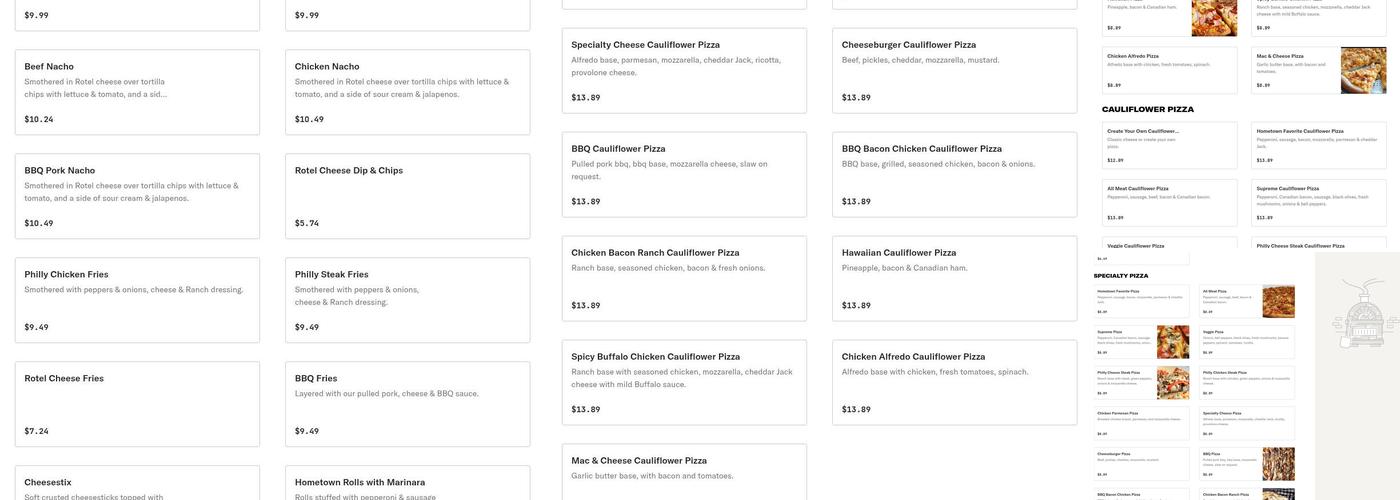This screenshot has width=1400, height=500.
Task: Click the All Meat Pizza photo thumbnail
Action: point(1278,301)
